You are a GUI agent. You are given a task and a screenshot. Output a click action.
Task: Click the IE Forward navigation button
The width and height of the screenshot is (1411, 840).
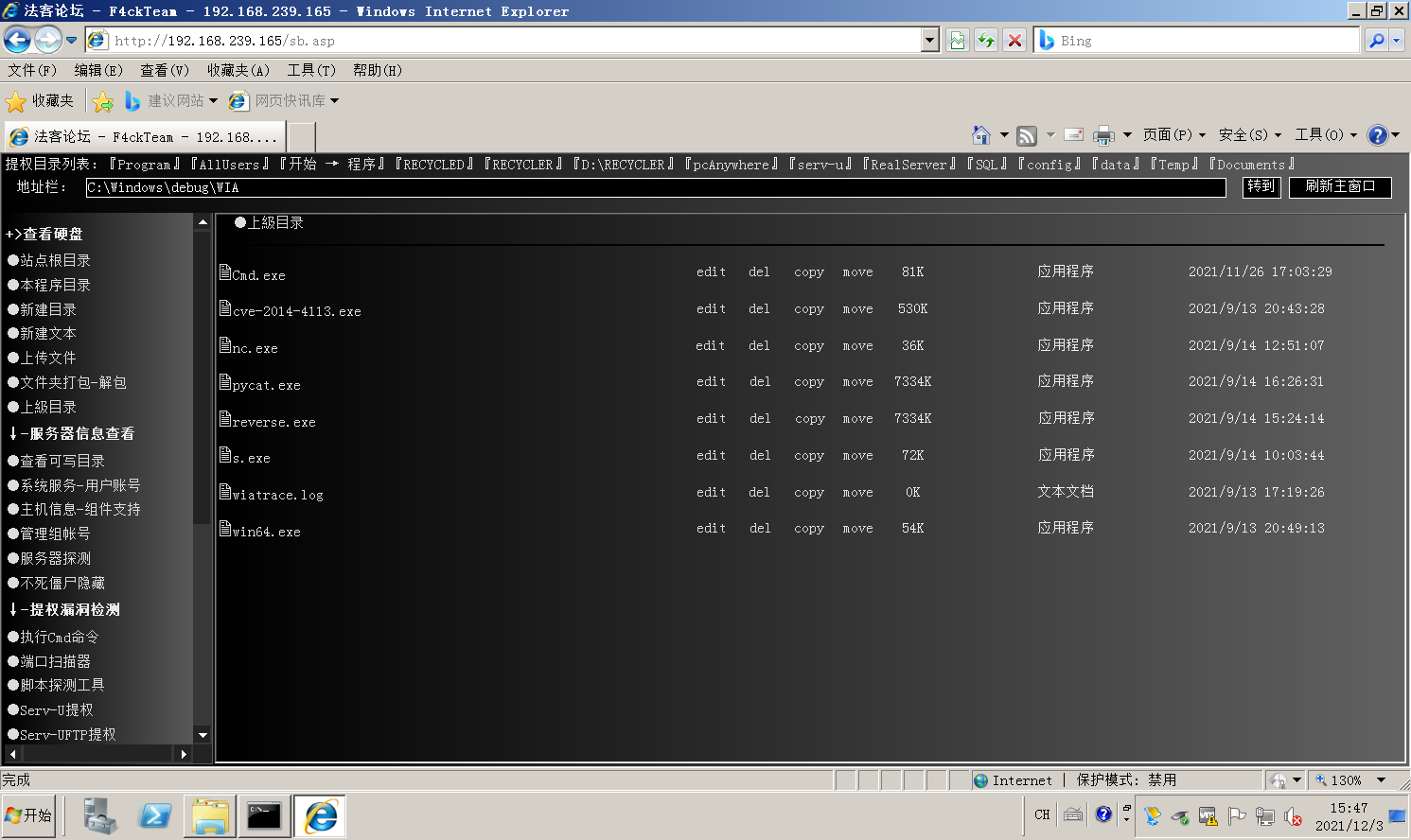pos(47,40)
